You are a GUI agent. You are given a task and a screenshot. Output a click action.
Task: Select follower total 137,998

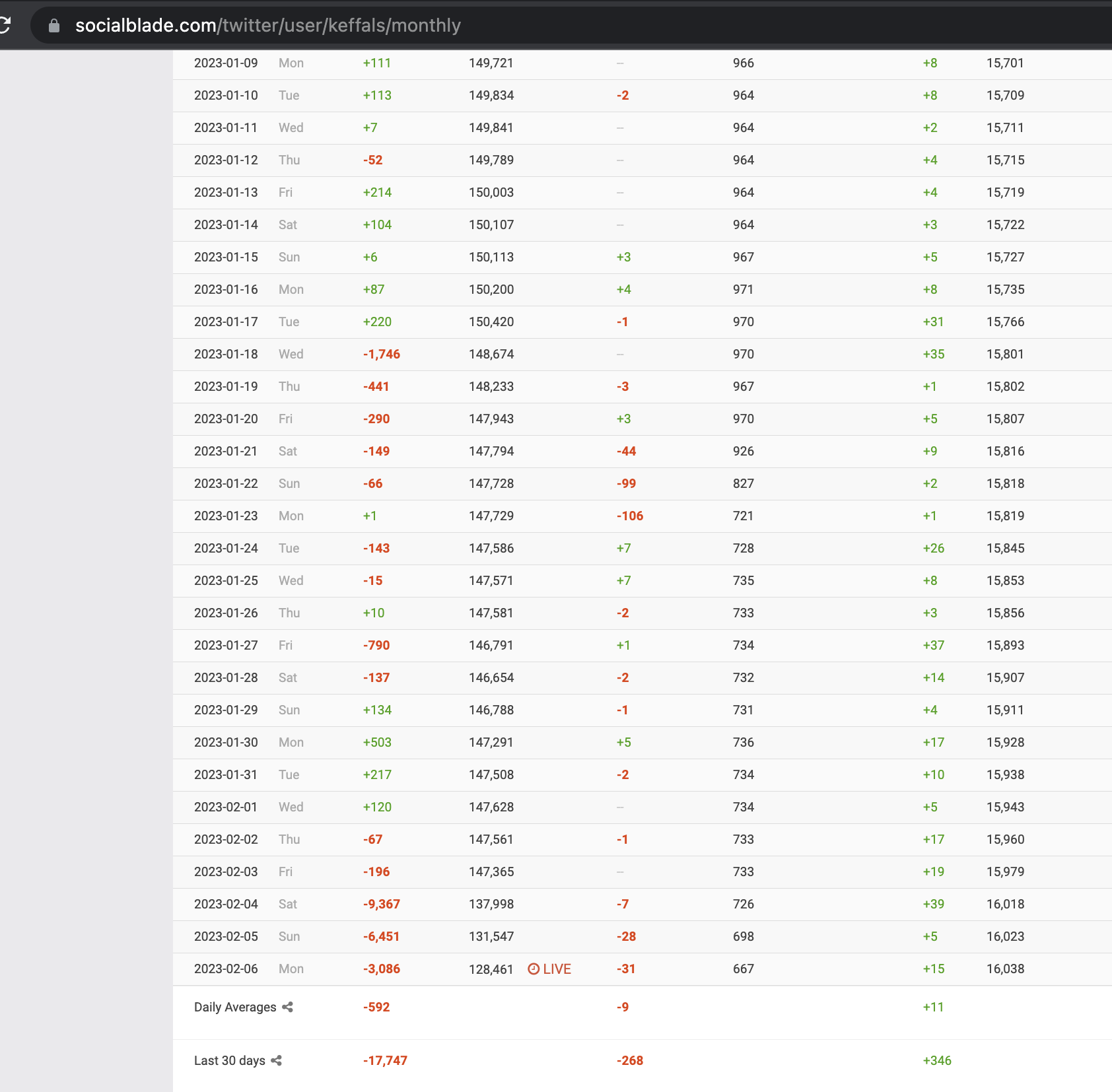click(491, 904)
